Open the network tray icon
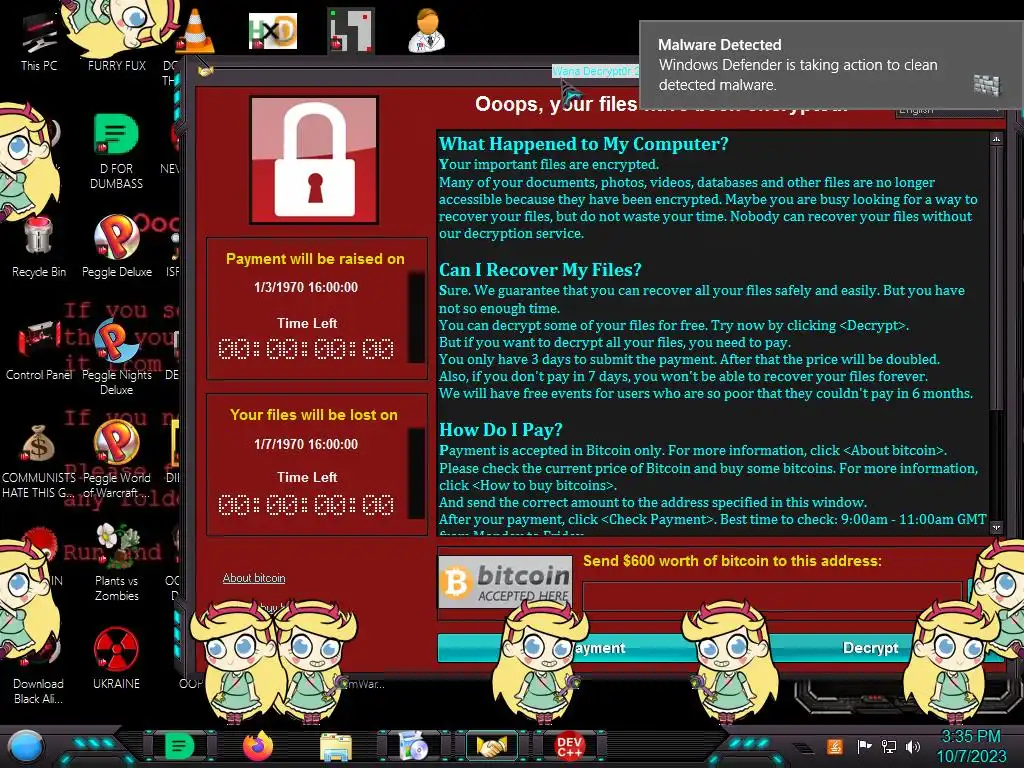Image resolution: width=1024 pixels, height=768 pixels. coord(889,746)
